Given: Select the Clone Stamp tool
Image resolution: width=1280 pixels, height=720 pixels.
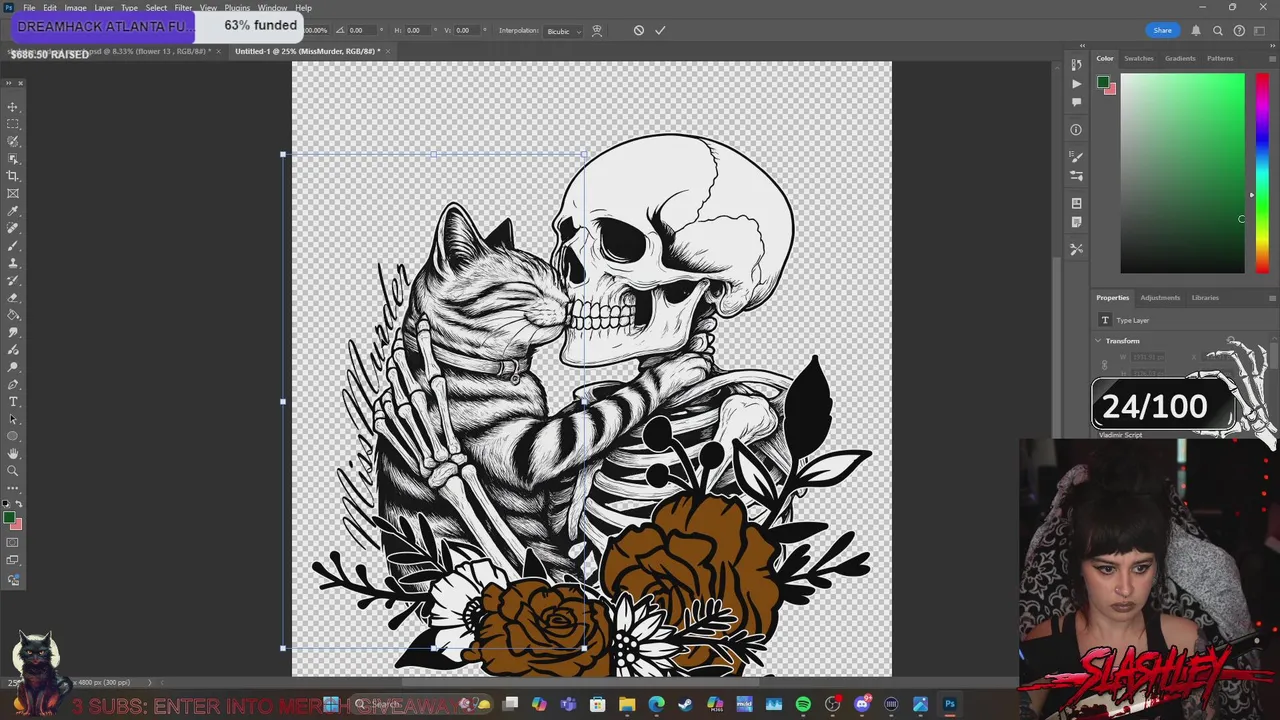Looking at the screenshot, I should point(13,263).
